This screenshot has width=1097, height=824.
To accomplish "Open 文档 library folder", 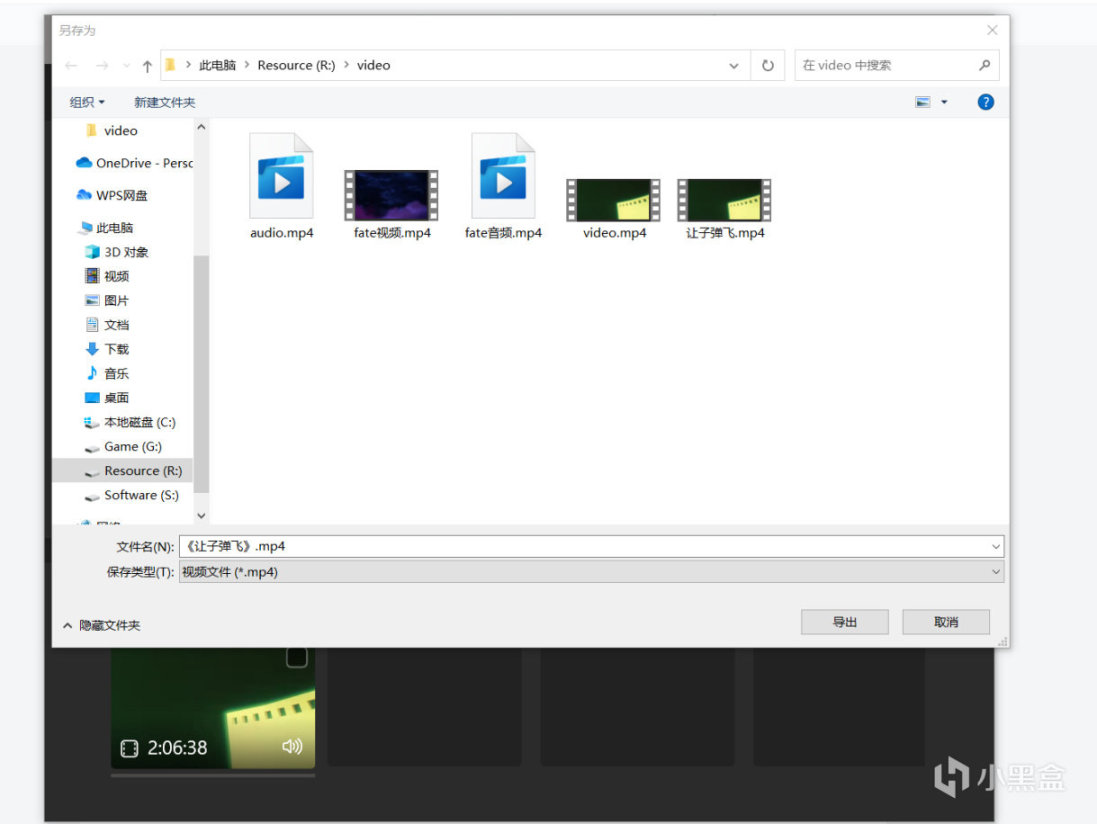I will 107,325.
